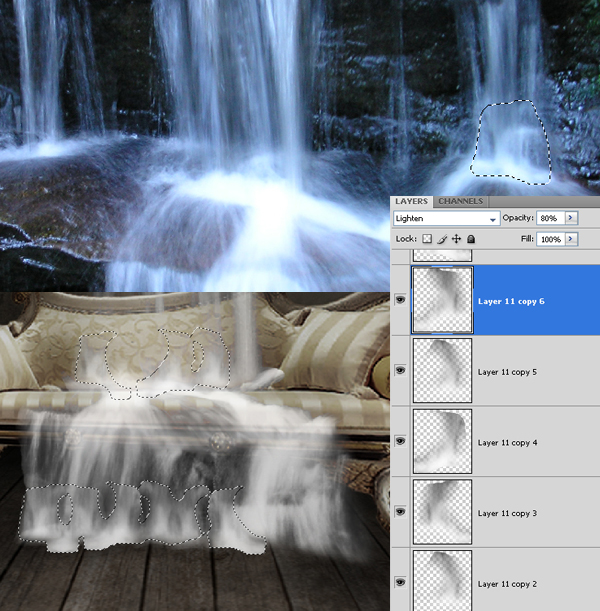This screenshot has width=600, height=611.
Task: Click the lock image pixels brush icon
Action: point(441,240)
